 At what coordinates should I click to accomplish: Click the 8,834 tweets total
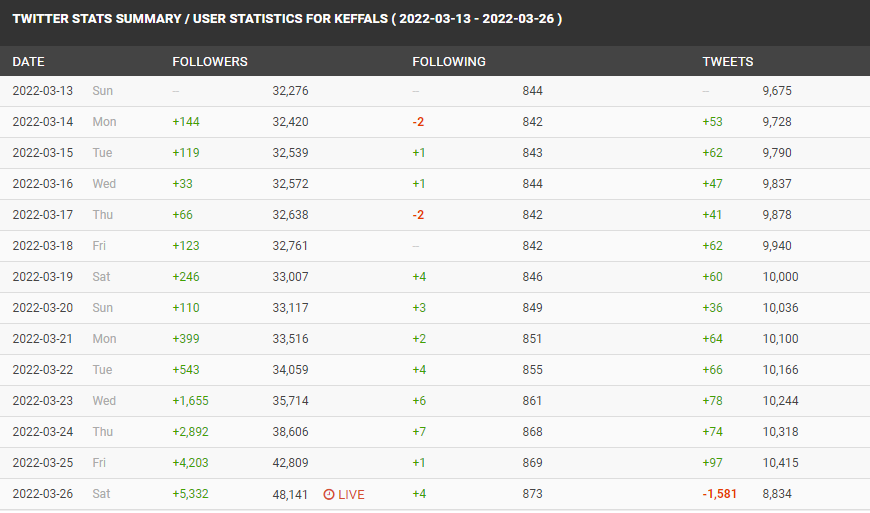(777, 494)
